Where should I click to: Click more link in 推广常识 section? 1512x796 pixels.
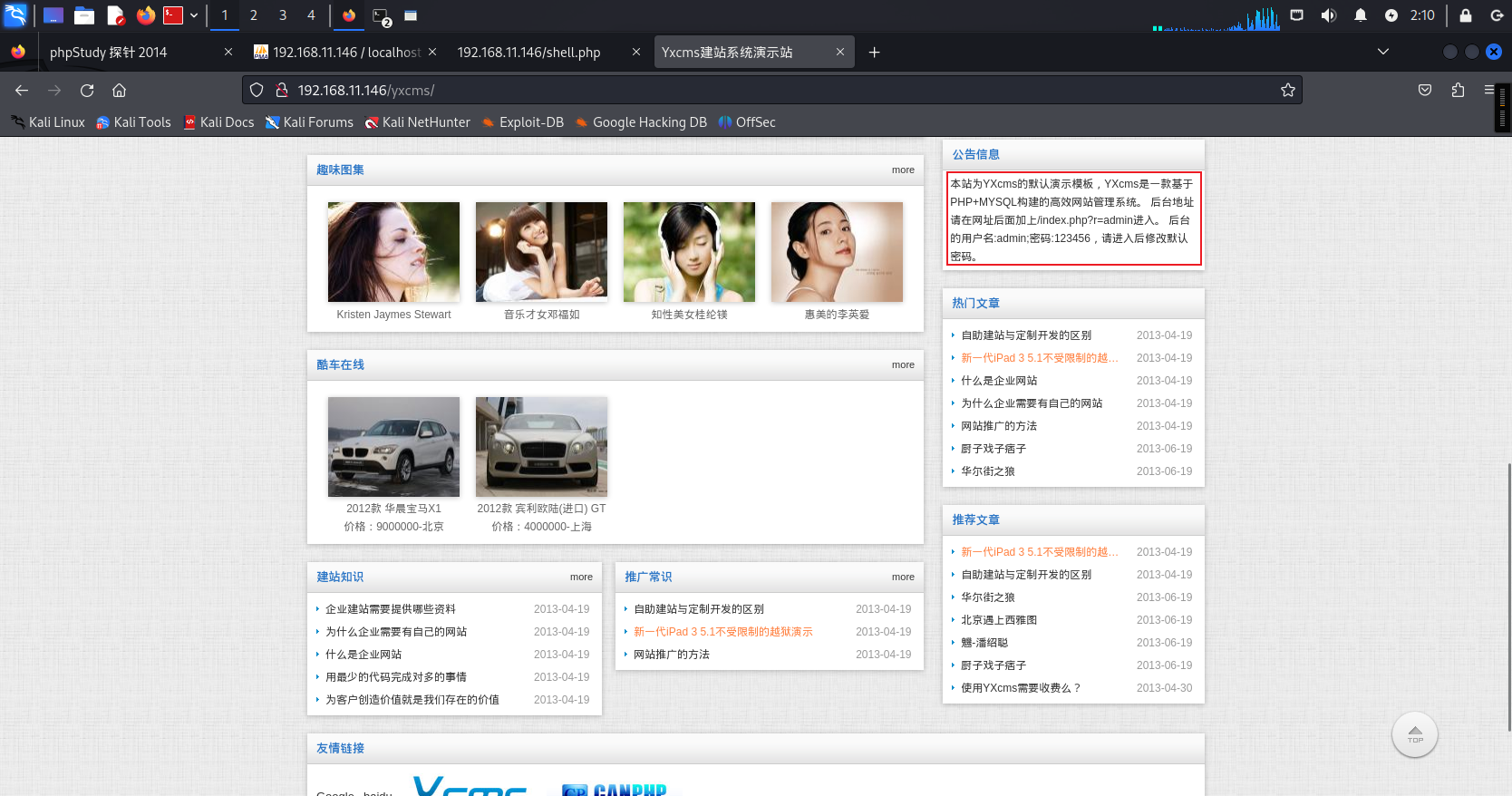click(903, 578)
